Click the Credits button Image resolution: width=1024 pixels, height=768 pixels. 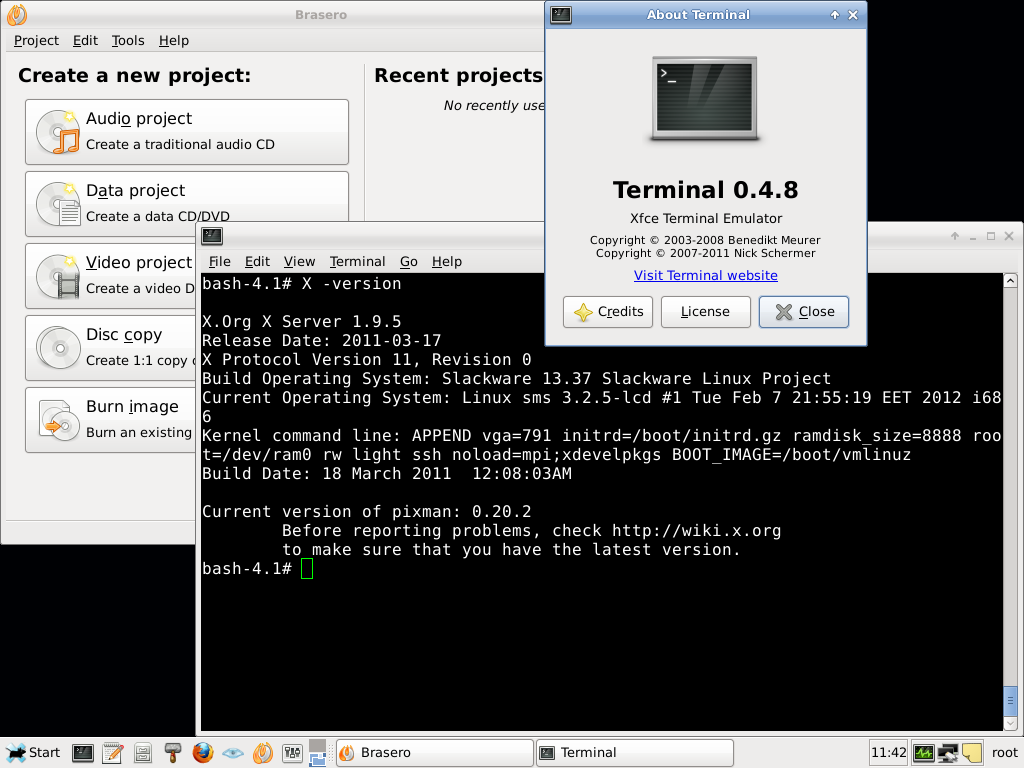(x=608, y=311)
